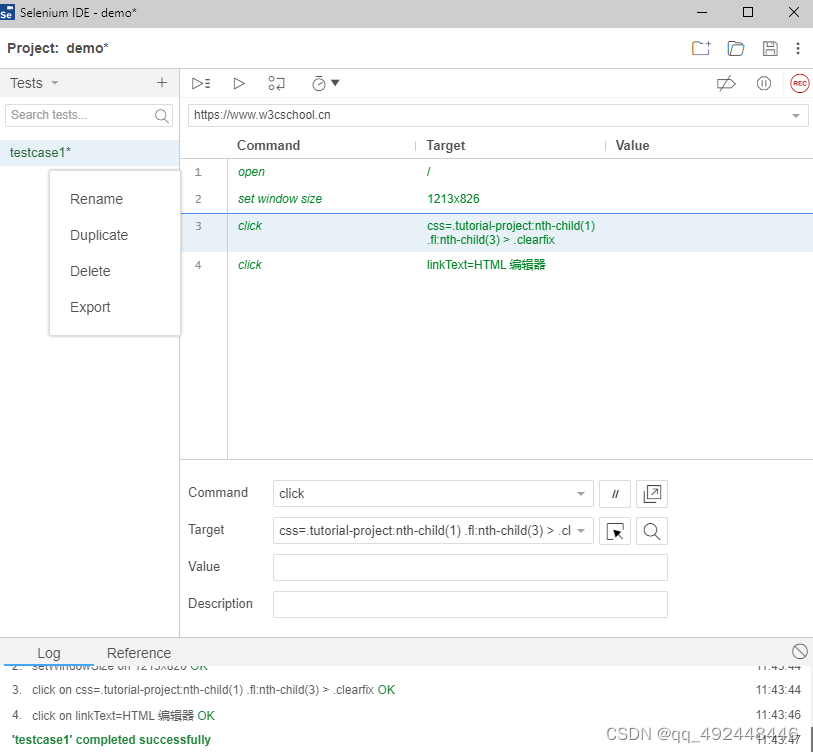
Task: Toggle pause on exceptions
Action: 764,84
